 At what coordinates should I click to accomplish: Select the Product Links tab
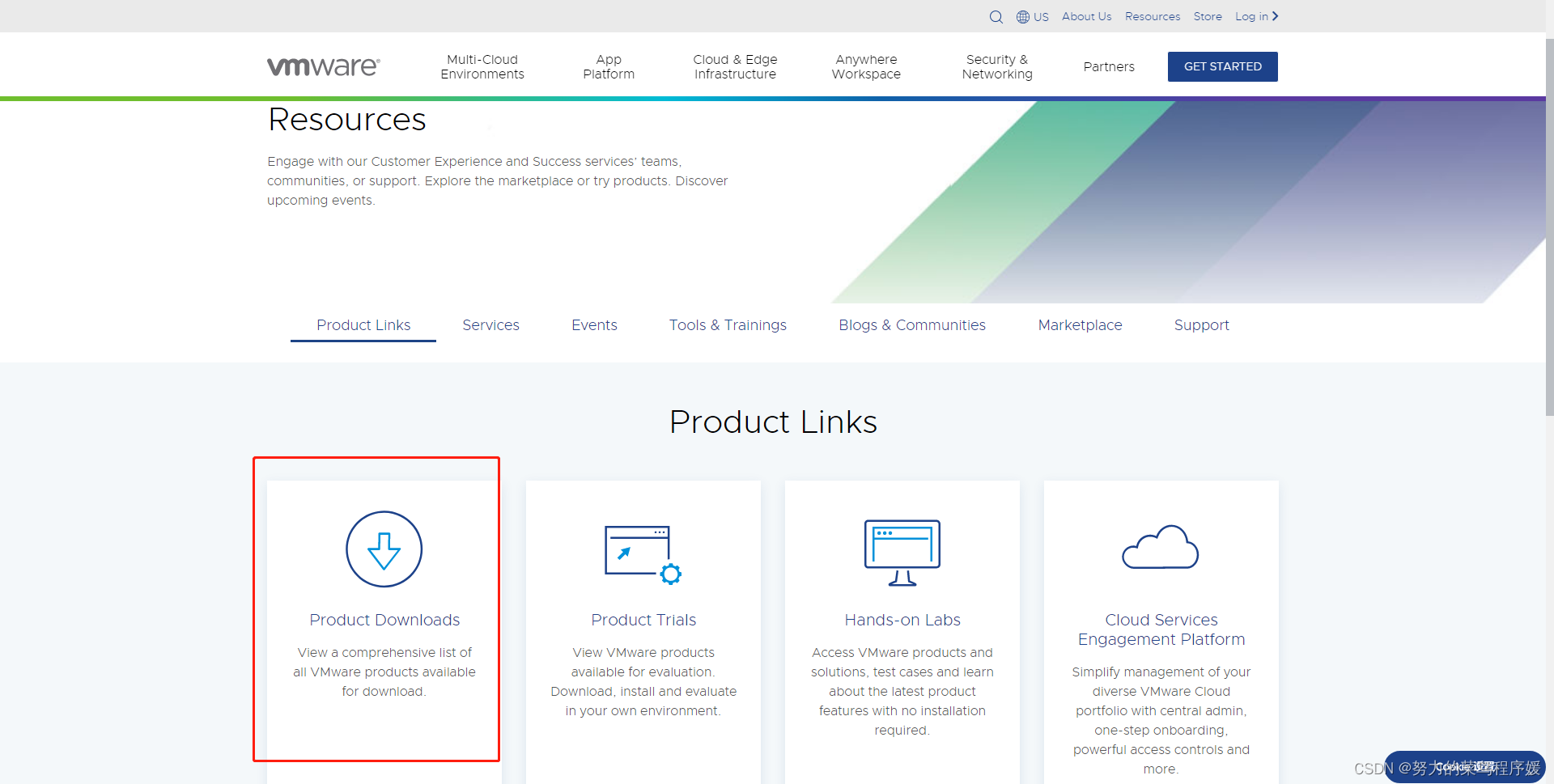pos(363,325)
